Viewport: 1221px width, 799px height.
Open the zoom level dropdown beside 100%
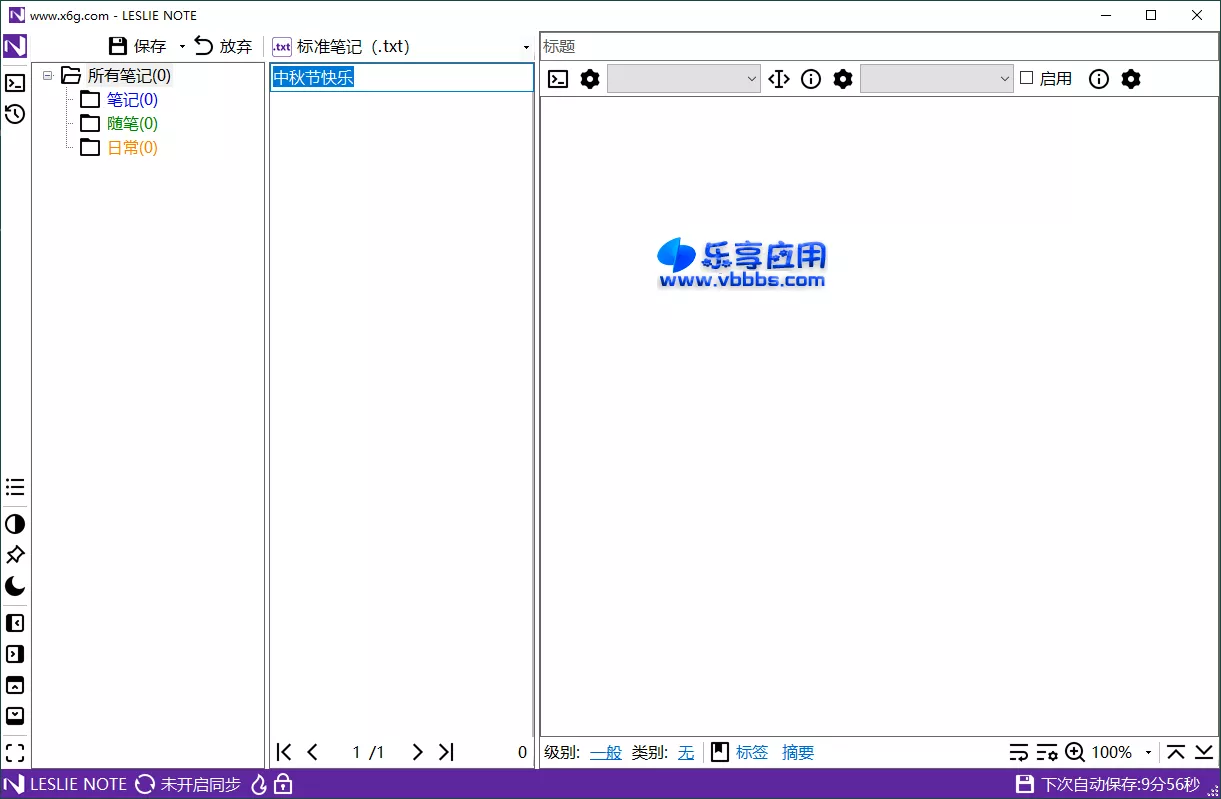coord(1150,752)
